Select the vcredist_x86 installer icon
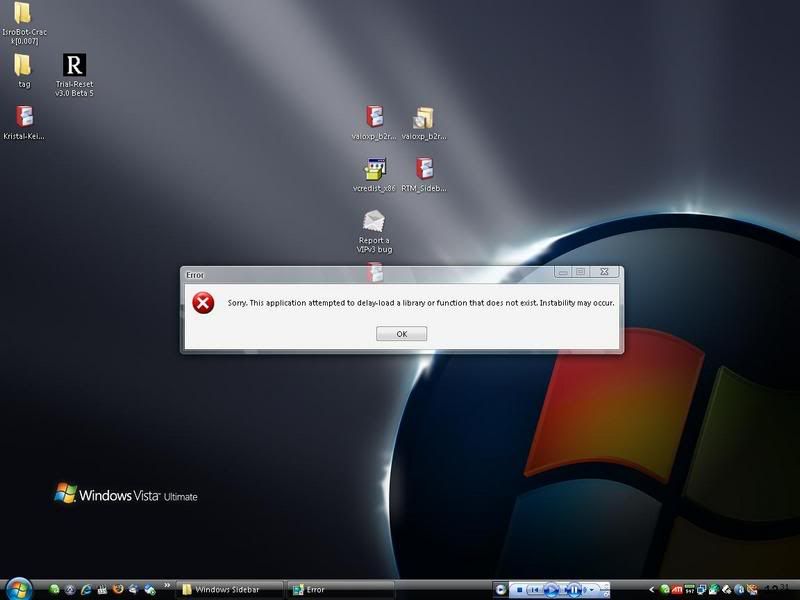Viewport: 800px width, 600px height. pyautogui.click(x=375, y=168)
